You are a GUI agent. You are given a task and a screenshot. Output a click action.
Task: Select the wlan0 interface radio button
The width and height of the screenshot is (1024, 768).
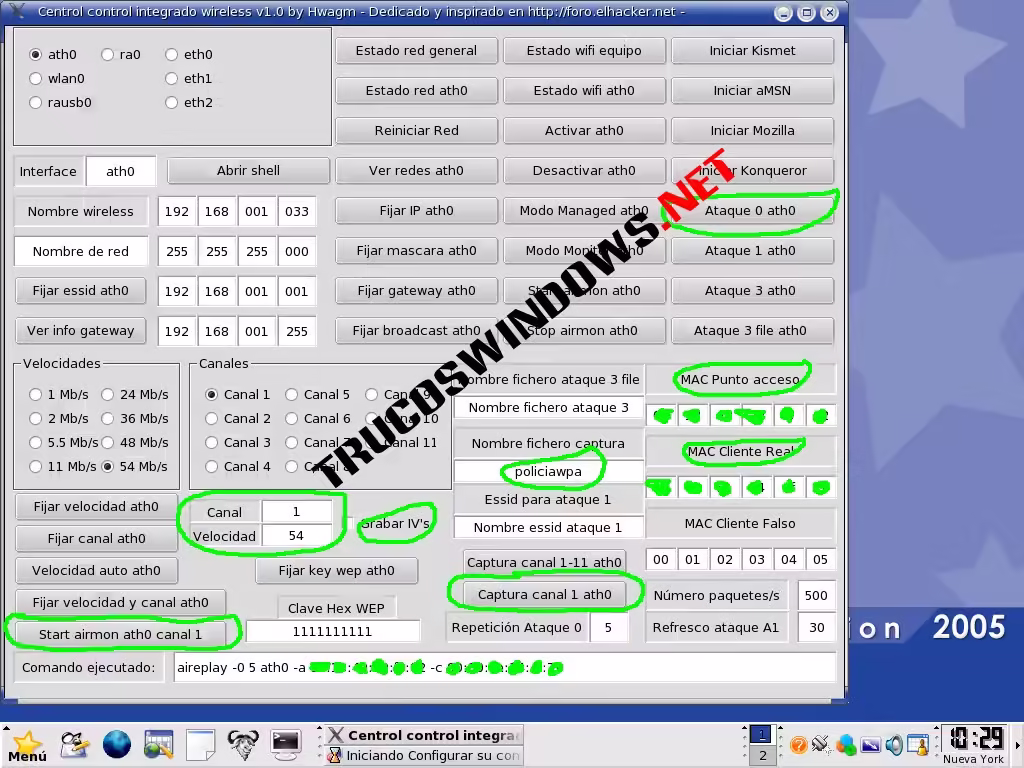click(36, 78)
